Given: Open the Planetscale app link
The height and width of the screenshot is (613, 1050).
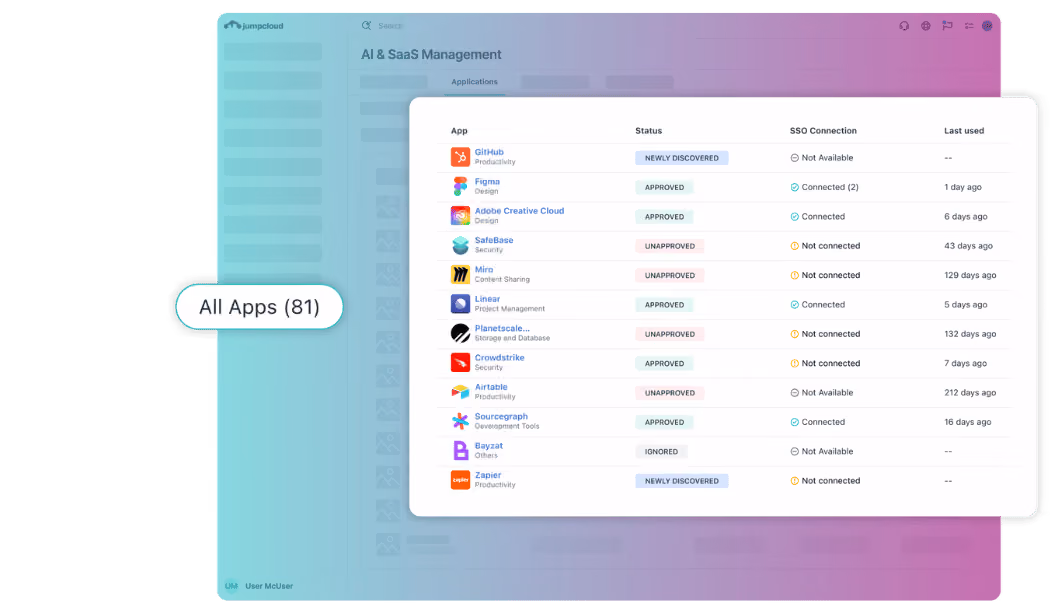Looking at the screenshot, I should [502, 328].
